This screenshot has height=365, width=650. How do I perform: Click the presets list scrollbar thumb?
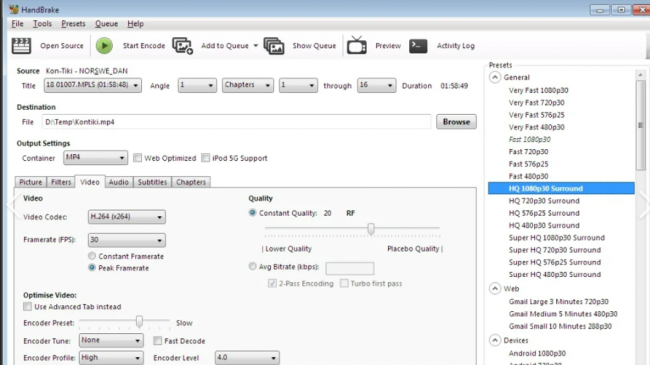pos(640,125)
